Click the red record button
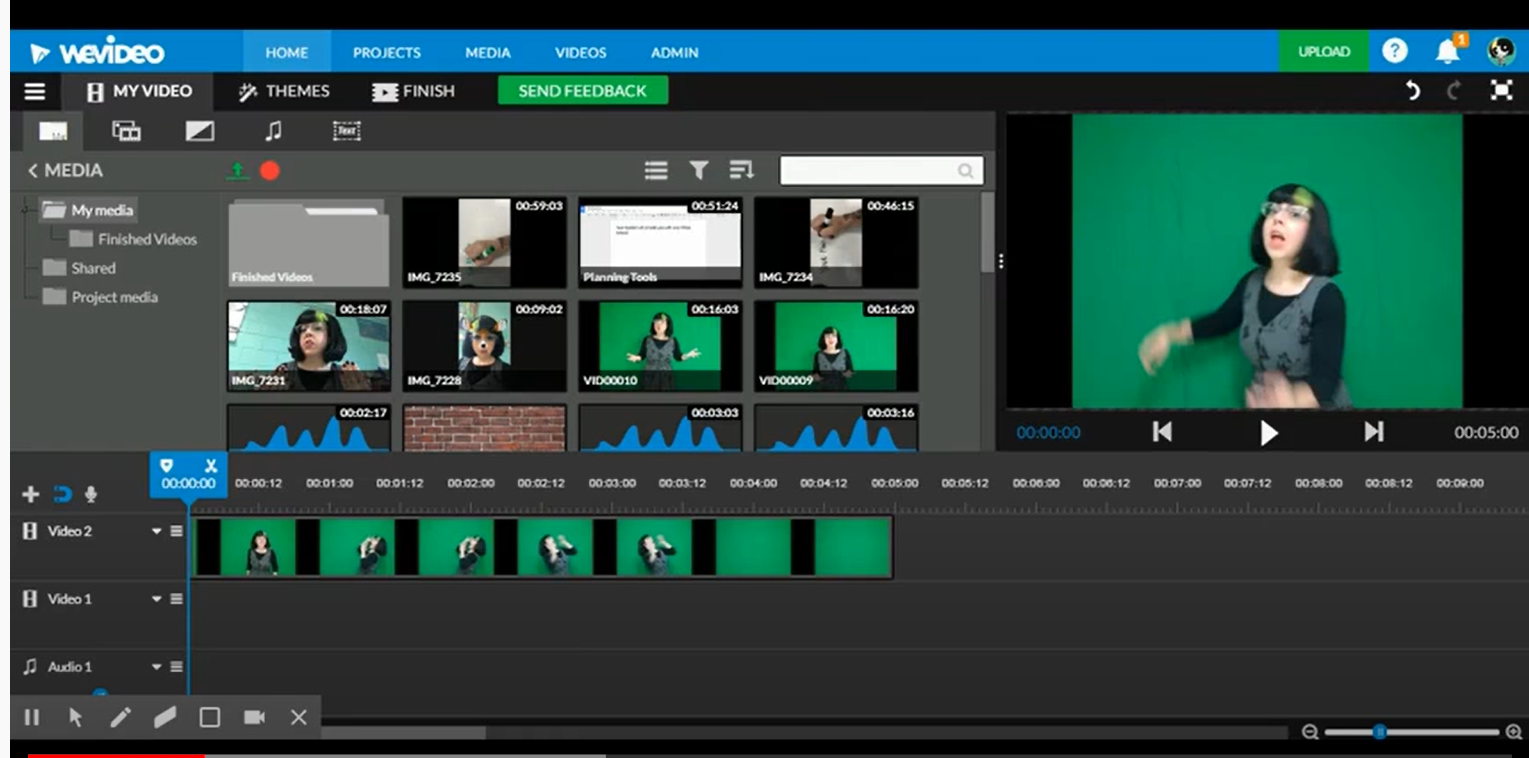The width and height of the screenshot is (1529, 758). (269, 171)
